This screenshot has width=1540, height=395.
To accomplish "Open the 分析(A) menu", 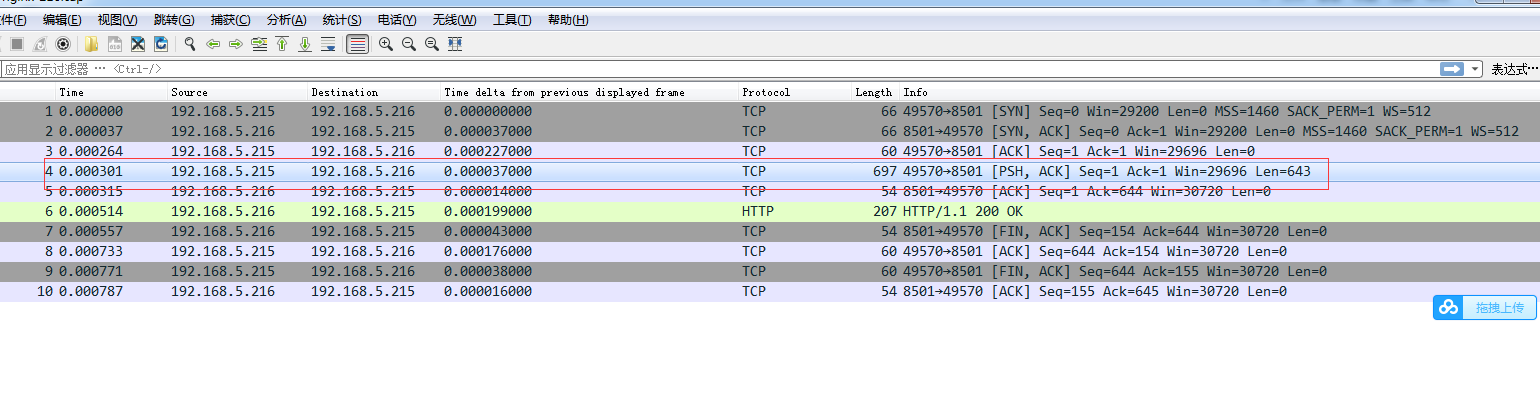I will point(287,20).
